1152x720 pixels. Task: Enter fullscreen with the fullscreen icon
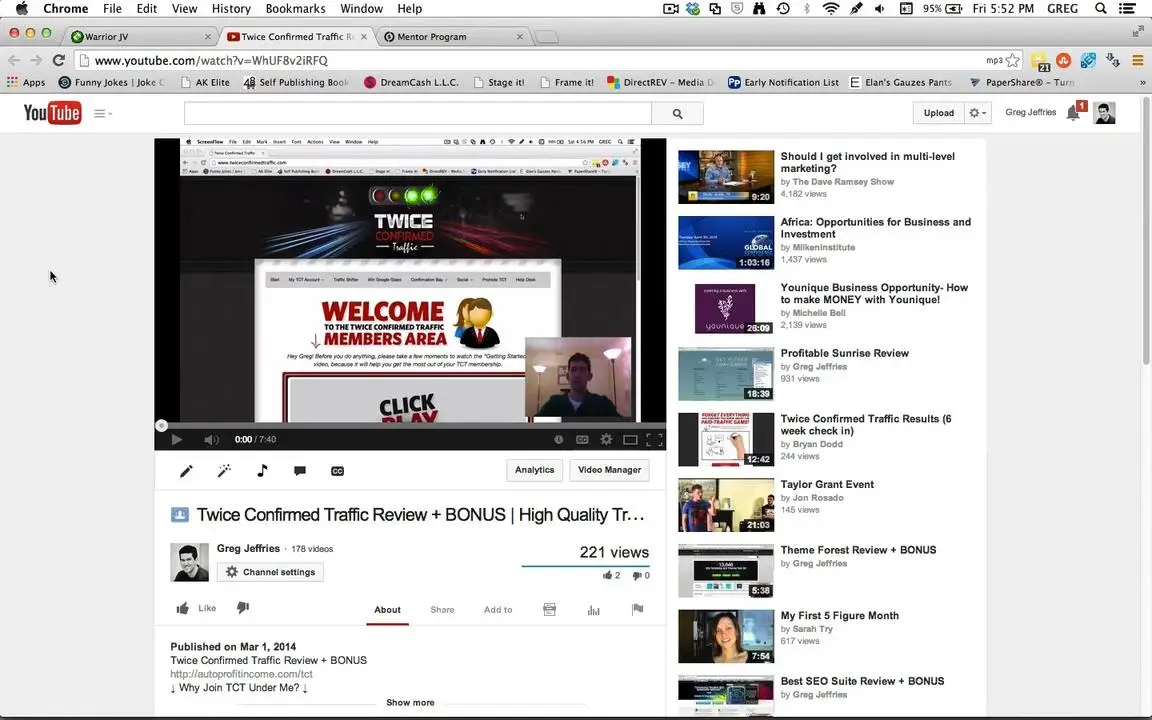click(654, 439)
